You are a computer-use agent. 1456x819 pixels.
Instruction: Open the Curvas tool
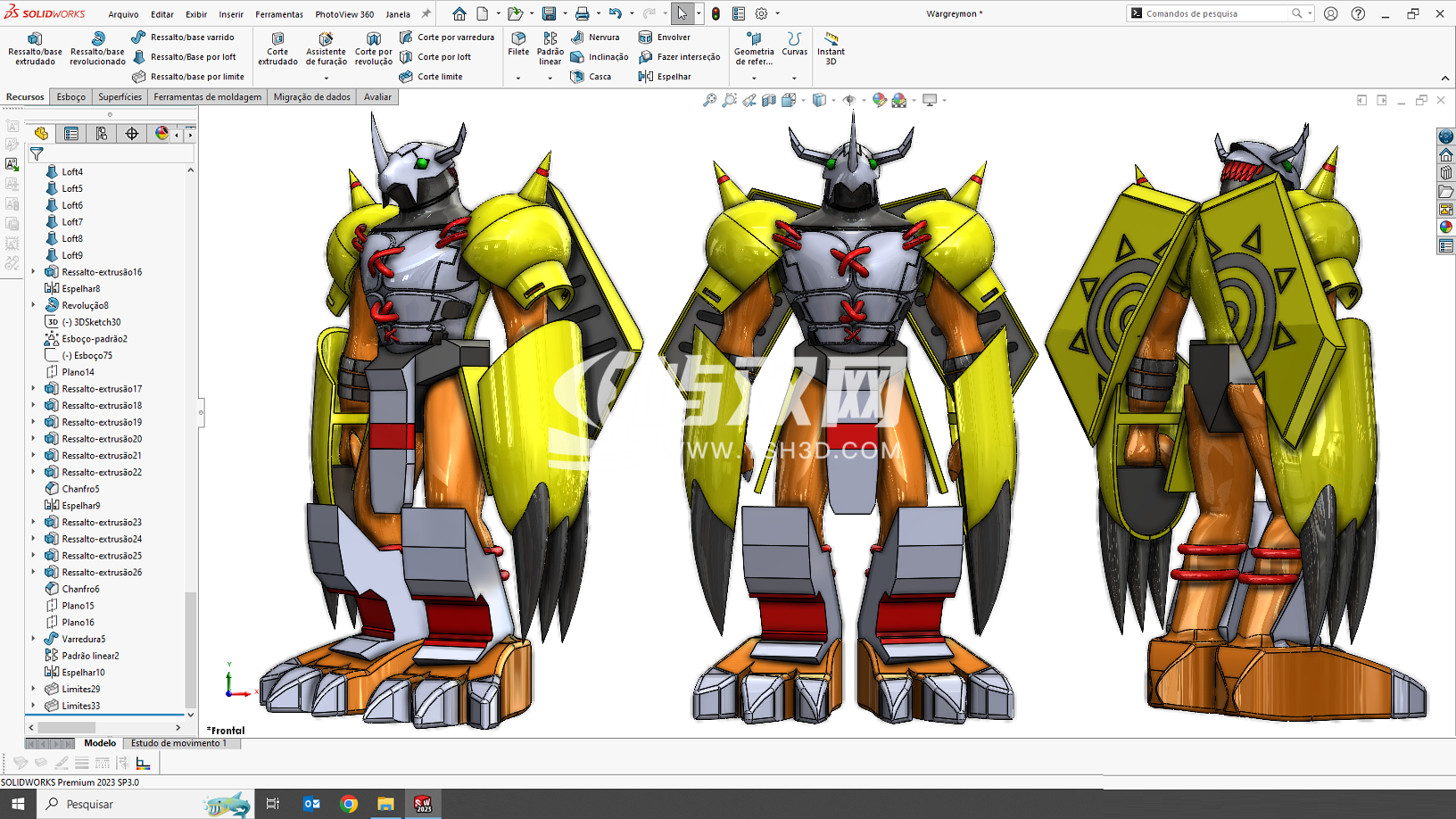click(x=794, y=45)
